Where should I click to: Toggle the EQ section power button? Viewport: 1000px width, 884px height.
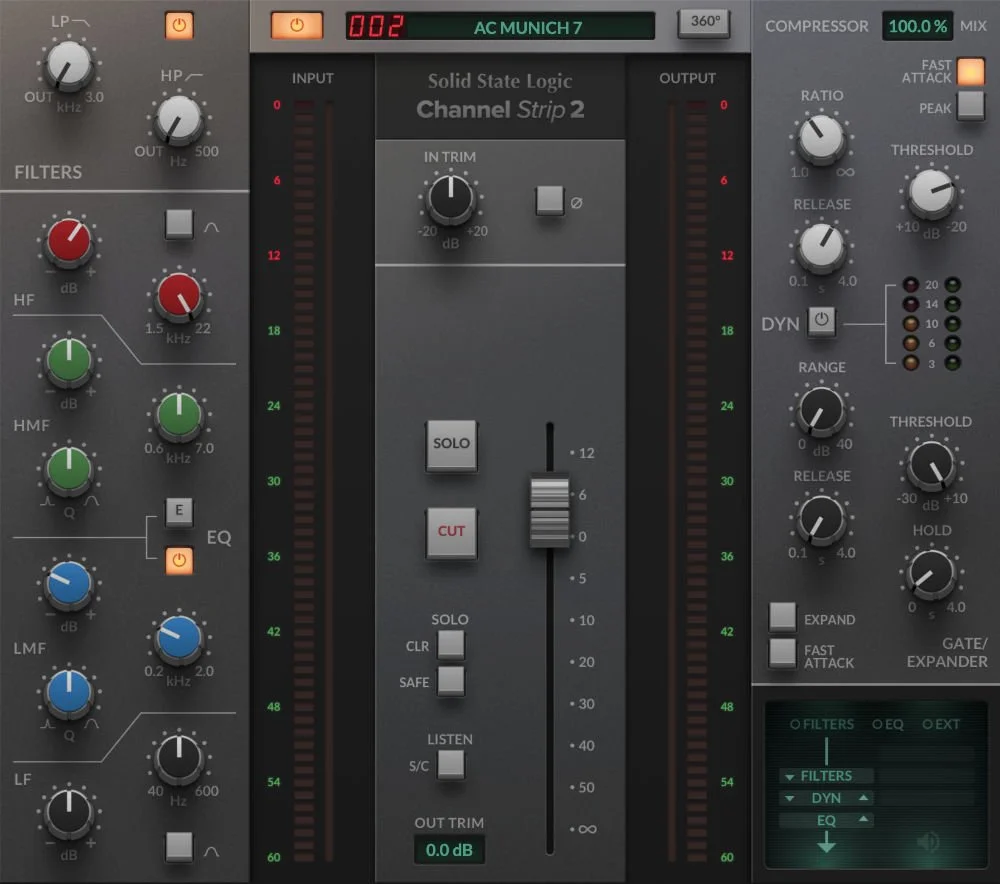point(179,561)
